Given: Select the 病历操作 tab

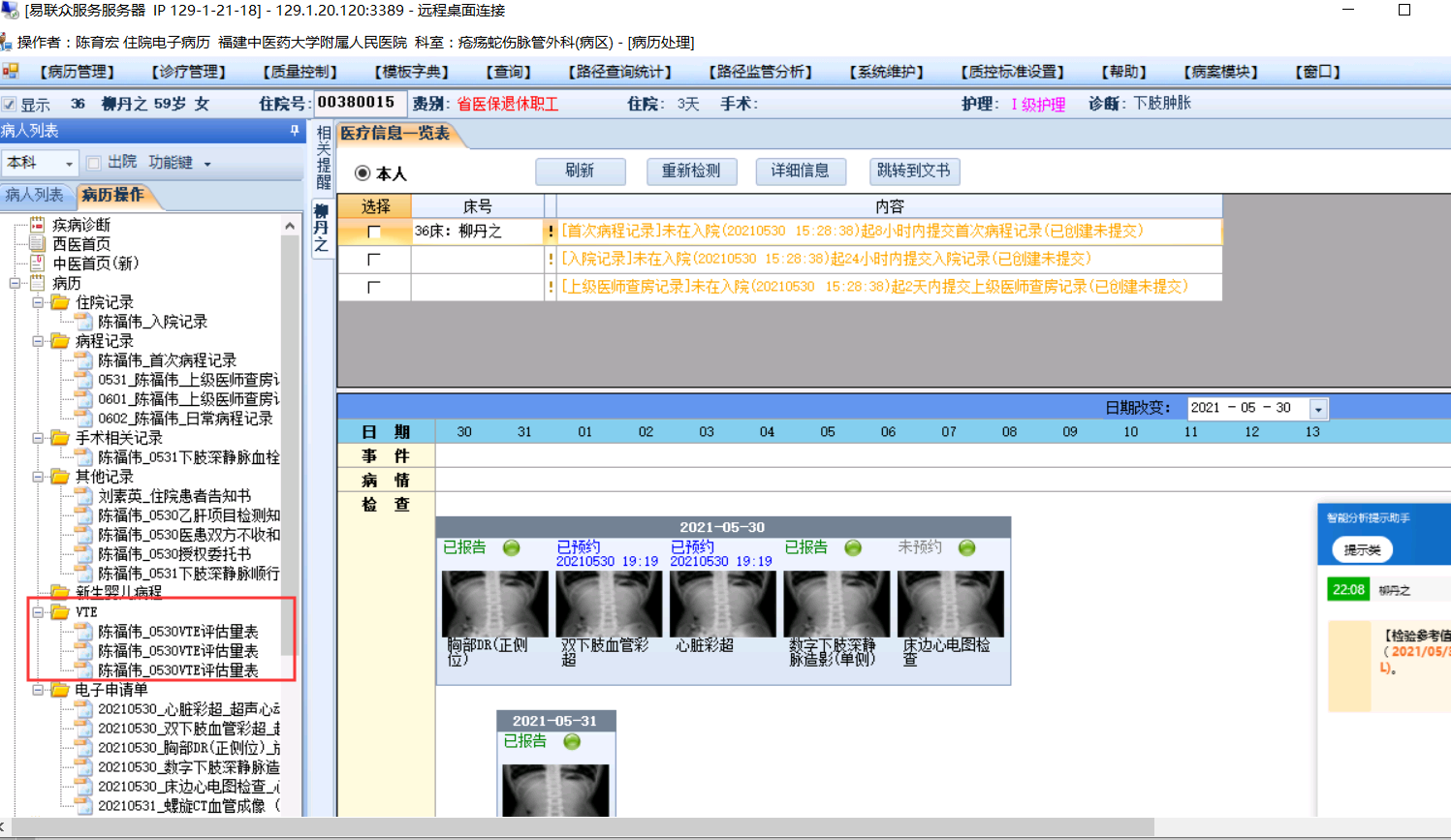Looking at the screenshot, I should coord(112,196).
